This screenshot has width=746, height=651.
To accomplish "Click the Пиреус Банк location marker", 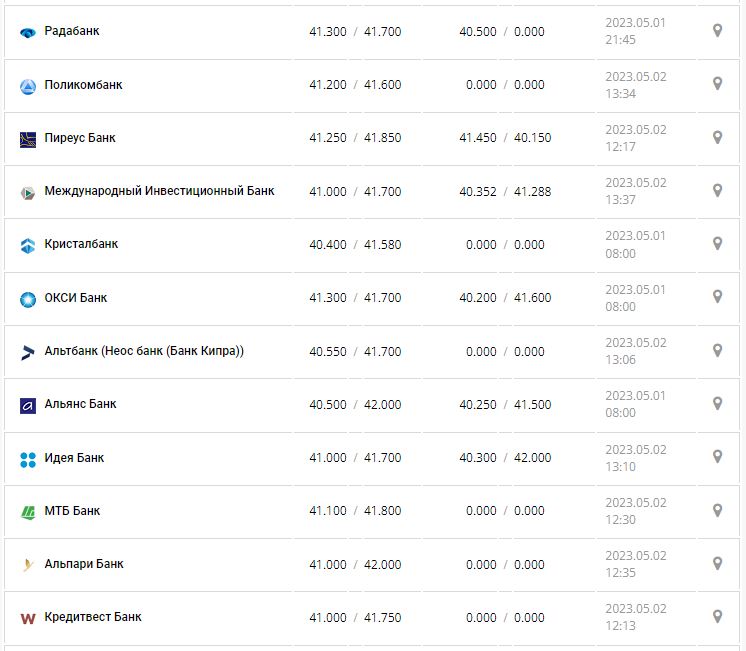I will (717, 138).
